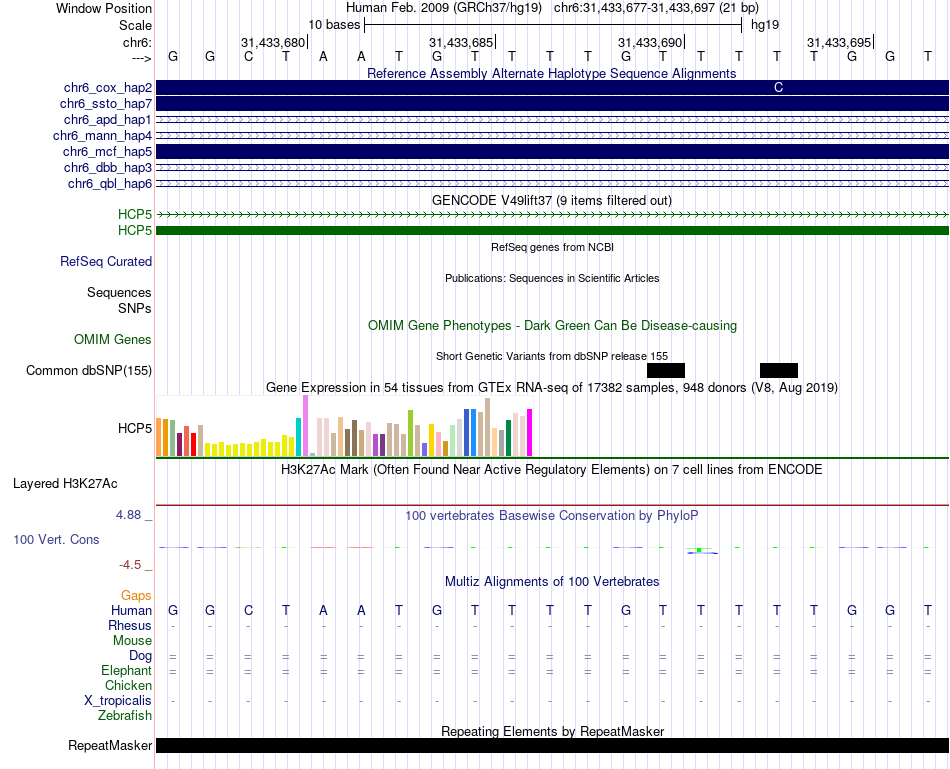Click the 31,433,685 position label

tap(461, 42)
